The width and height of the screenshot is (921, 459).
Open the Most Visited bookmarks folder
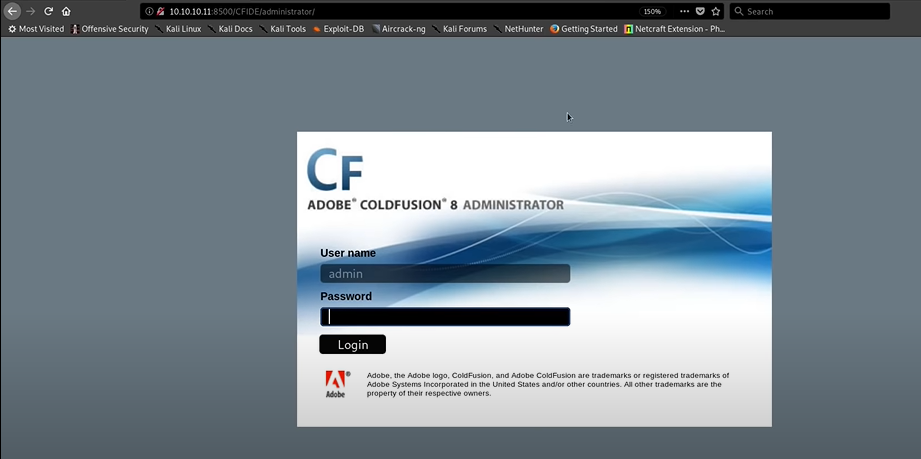[x=36, y=28]
